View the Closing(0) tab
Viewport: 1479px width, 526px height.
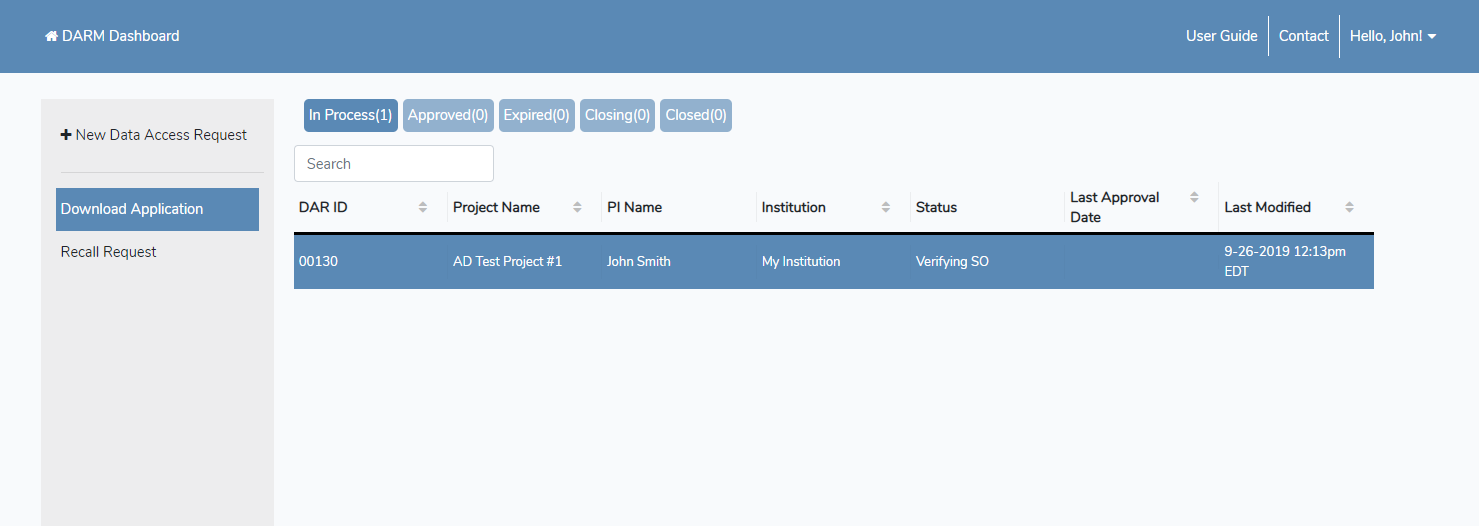click(617, 115)
